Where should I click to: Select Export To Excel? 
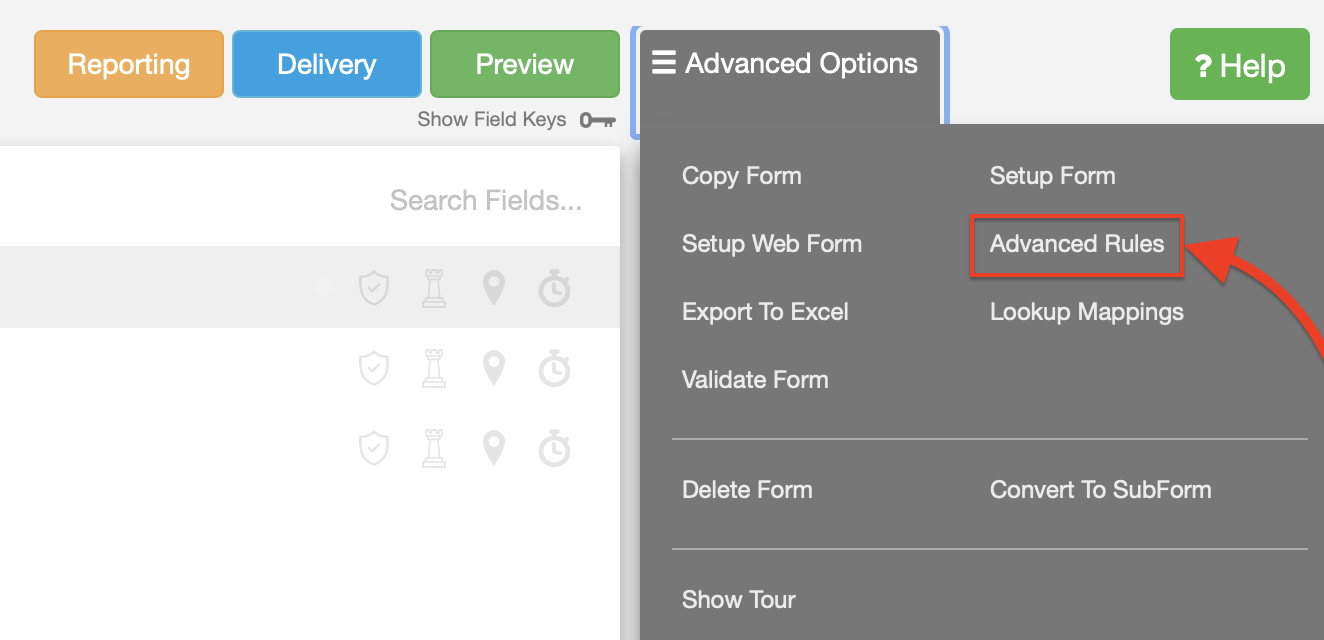765,312
